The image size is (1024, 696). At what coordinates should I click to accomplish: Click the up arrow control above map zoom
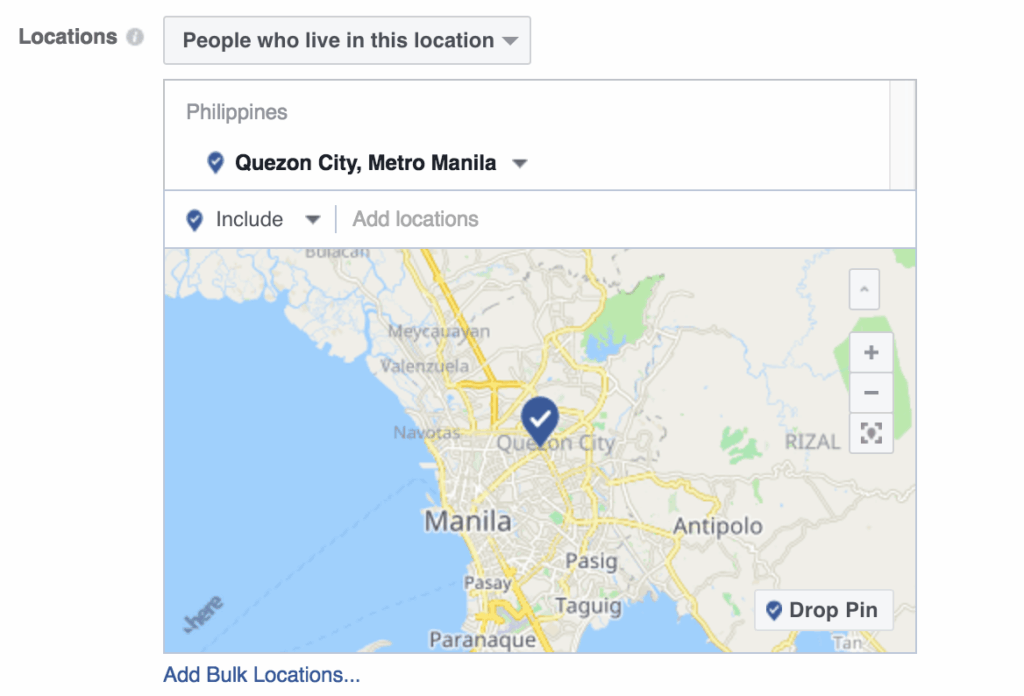(863, 290)
